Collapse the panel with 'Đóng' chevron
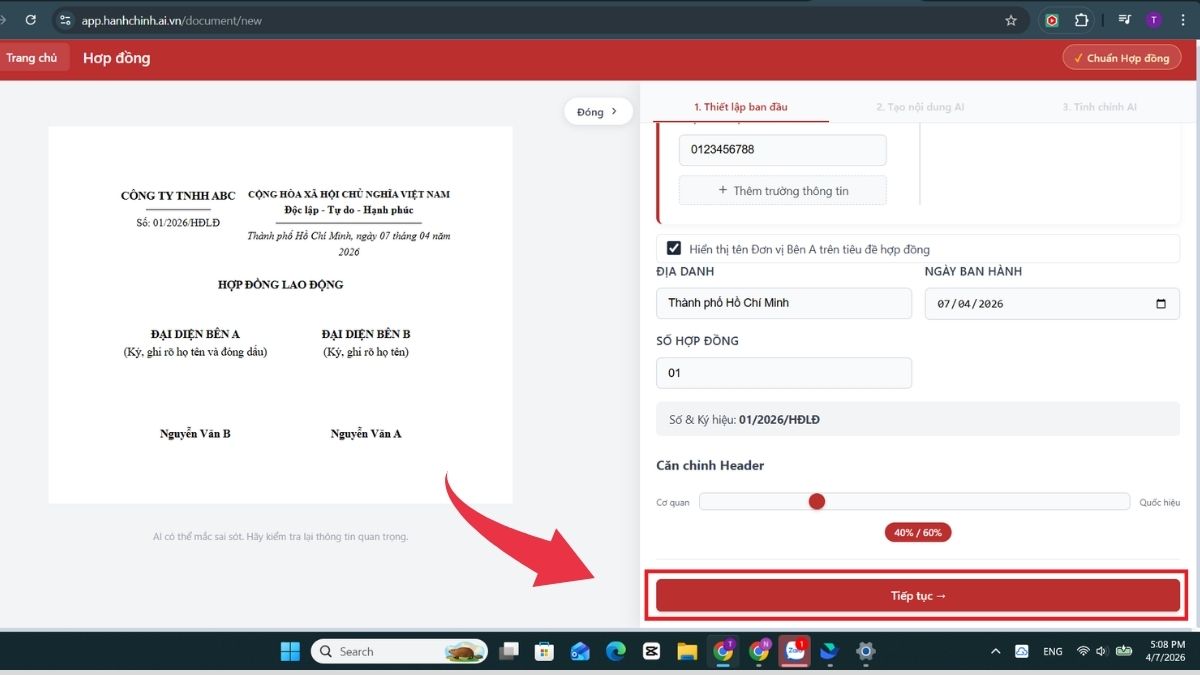The image size is (1200, 675). (598, 112)
